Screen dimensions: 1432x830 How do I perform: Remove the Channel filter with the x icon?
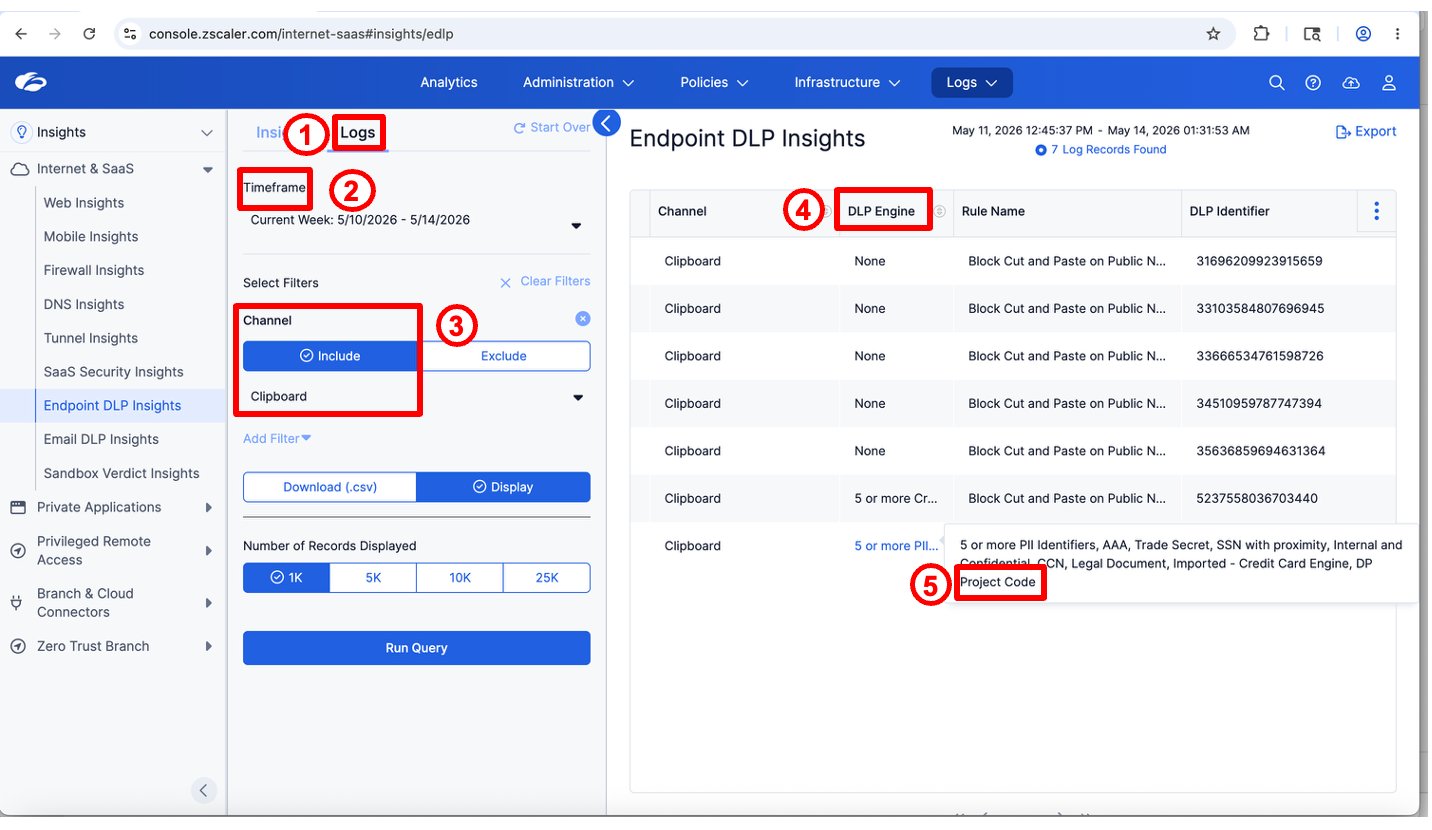coord(583,318)
